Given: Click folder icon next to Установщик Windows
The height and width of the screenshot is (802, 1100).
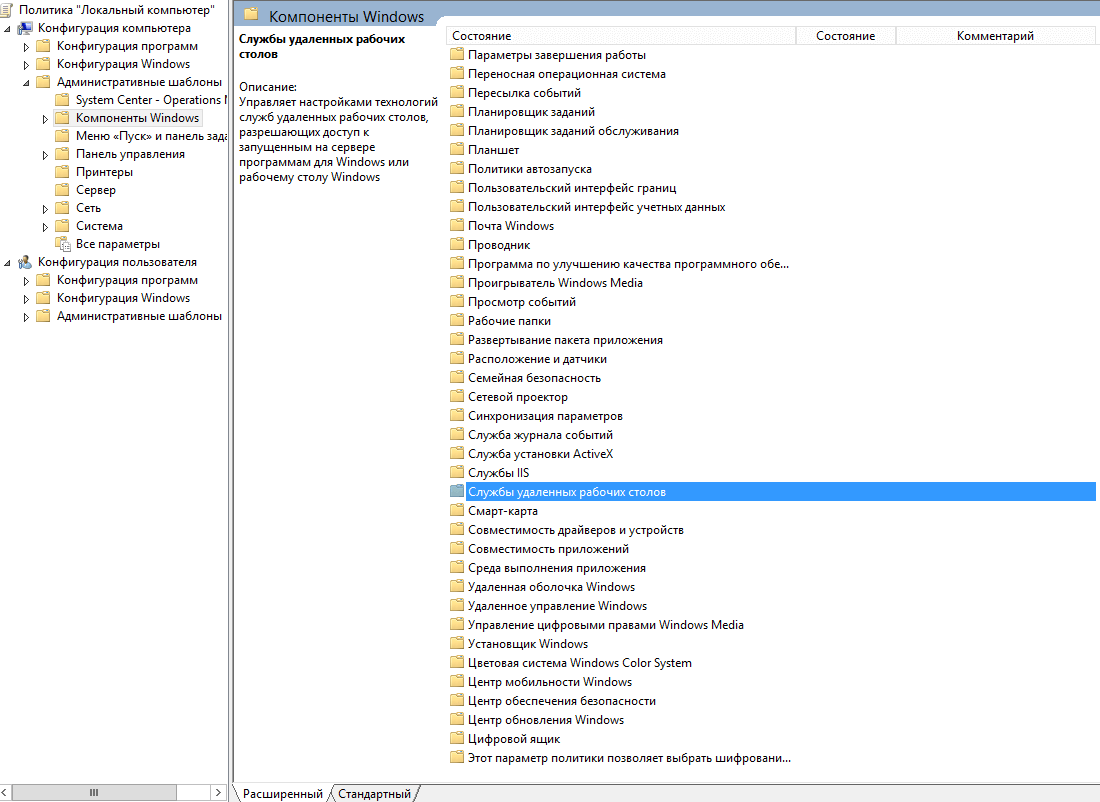Looking at the screenshot, I should coord(457,643).
